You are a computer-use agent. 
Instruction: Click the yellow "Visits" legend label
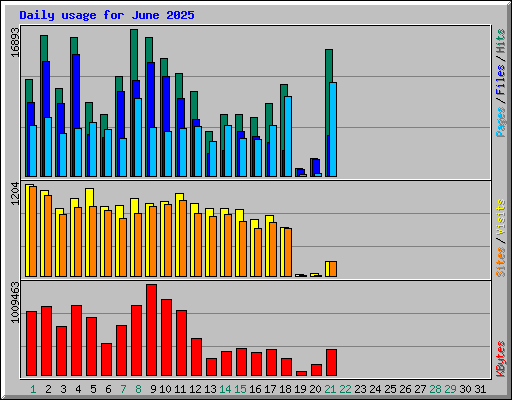click(500, 218)
